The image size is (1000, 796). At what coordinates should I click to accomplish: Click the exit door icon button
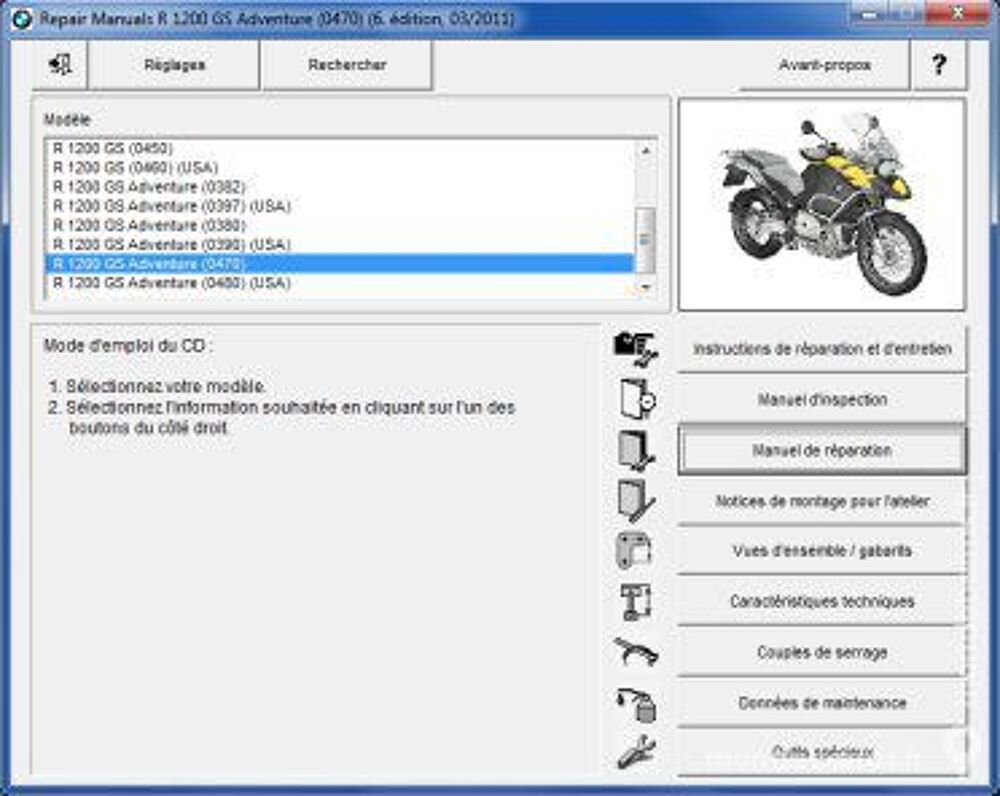click(x=61, y=65)
